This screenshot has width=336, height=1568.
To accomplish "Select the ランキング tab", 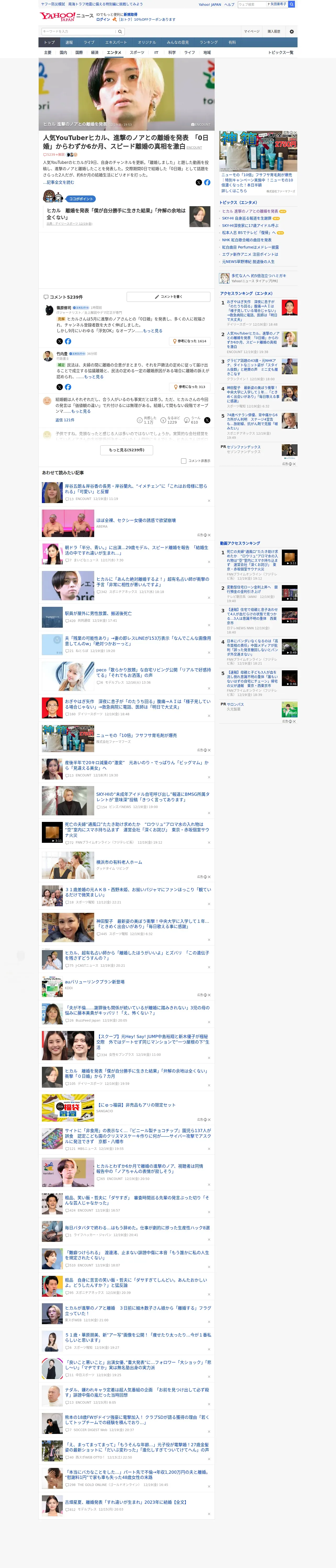I will pyautogui.click(x=209, y=43).
